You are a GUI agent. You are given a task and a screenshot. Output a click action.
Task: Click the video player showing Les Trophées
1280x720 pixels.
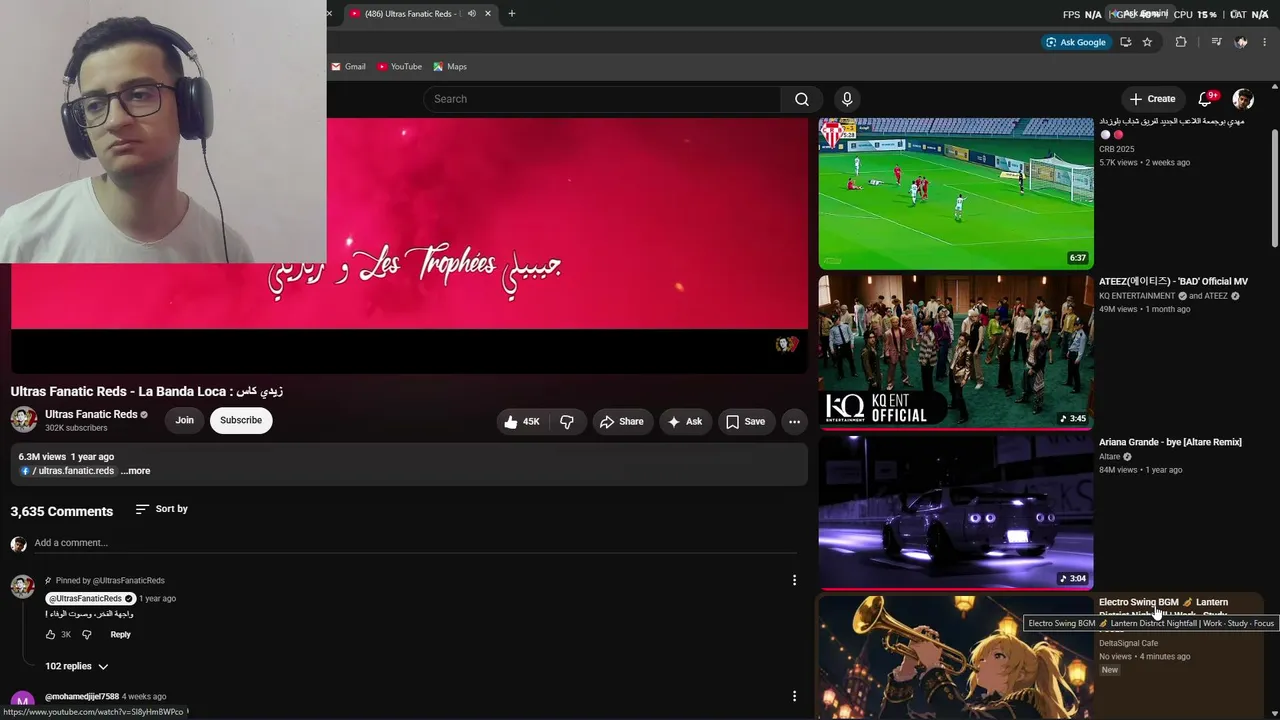(409, 245)
